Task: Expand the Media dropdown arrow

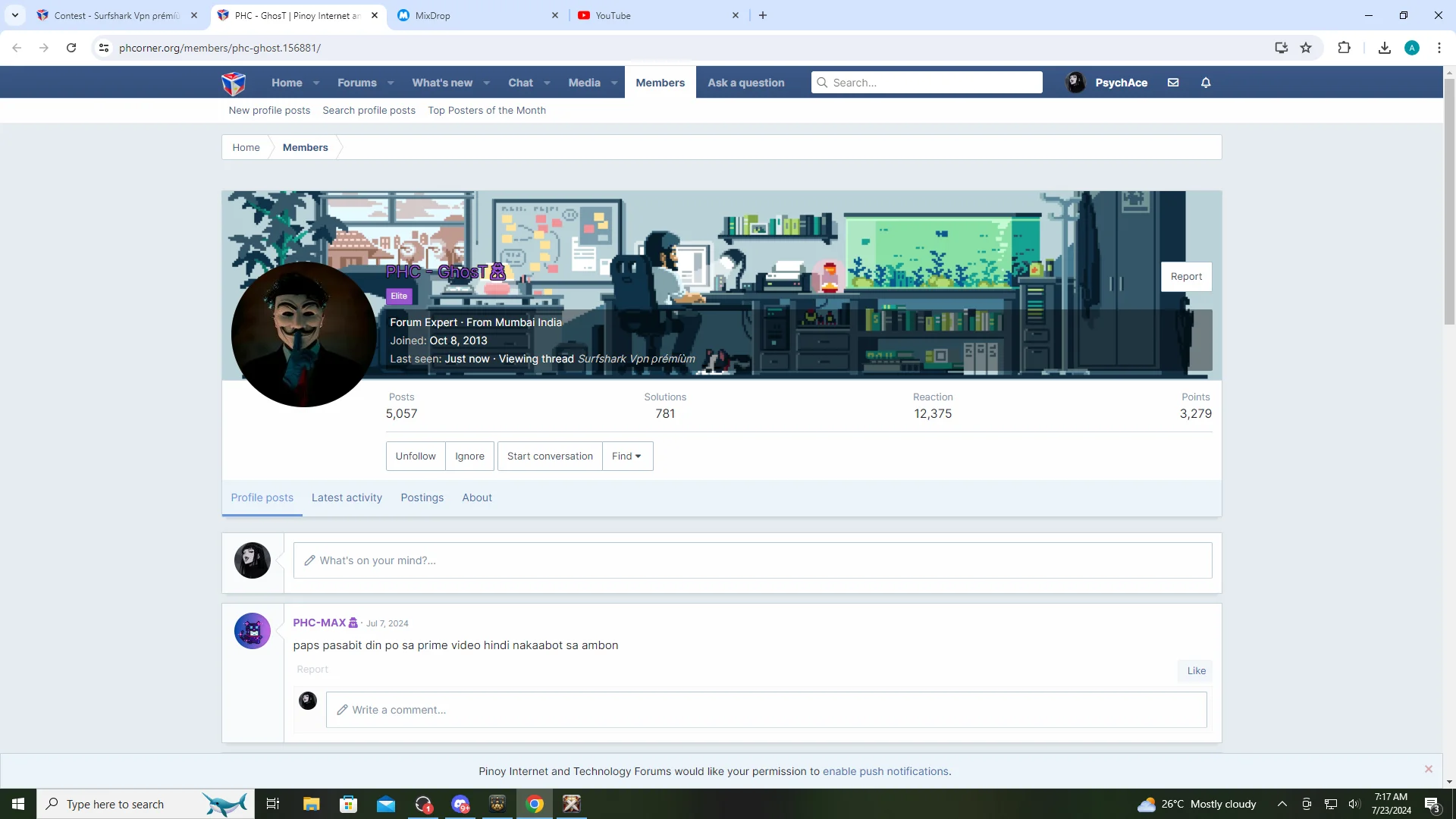Action: (614, 83)
